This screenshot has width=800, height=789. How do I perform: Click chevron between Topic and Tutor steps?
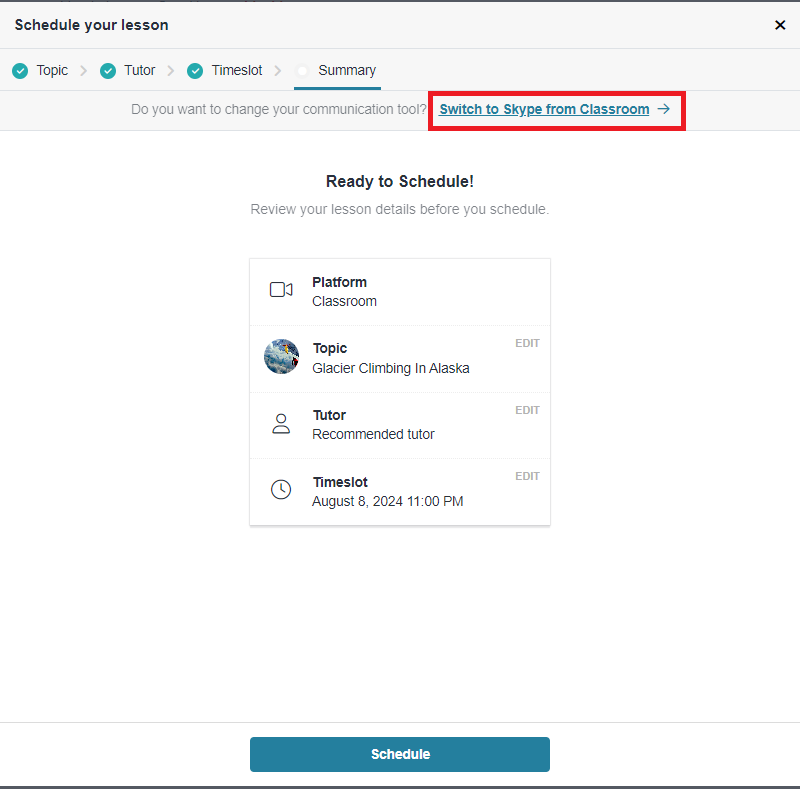point(84,71)
